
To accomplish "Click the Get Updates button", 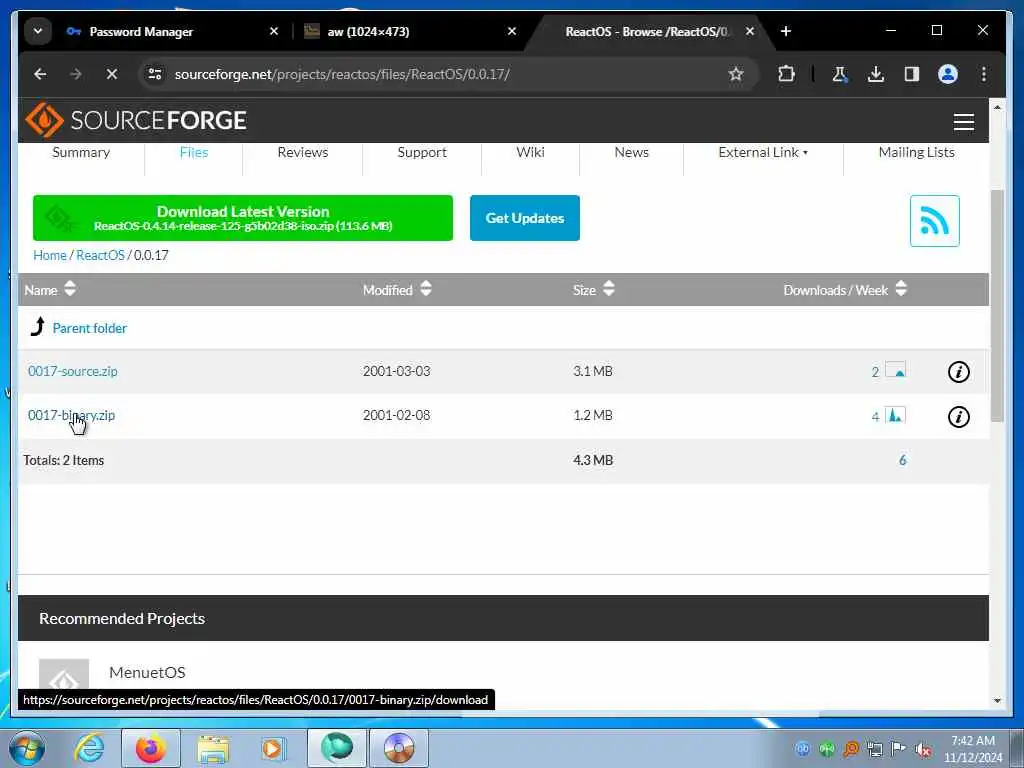I will coord(524,218).
